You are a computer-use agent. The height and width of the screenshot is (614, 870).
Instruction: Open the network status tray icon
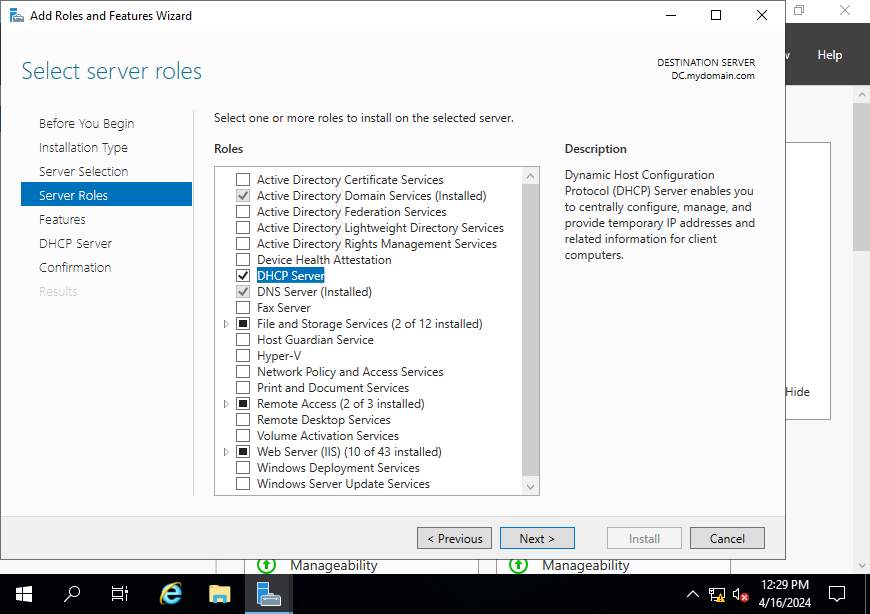tap(716, 595)
